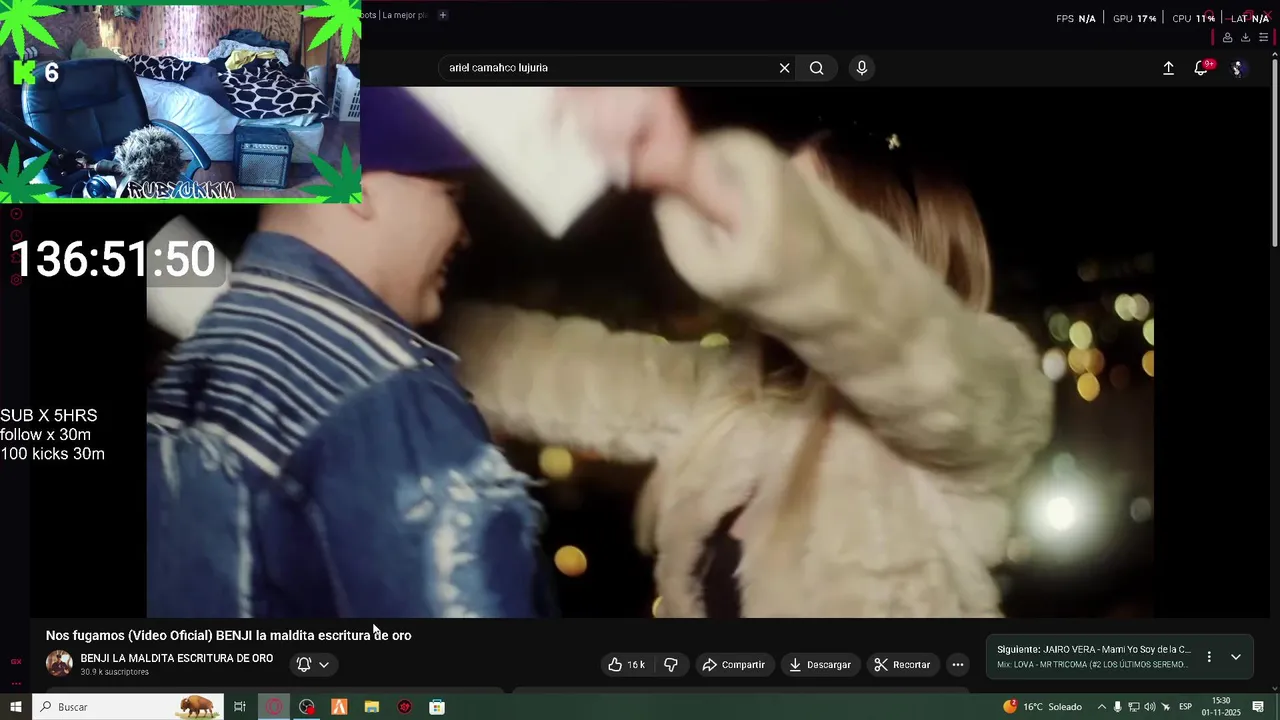Clear the search box text with X
This screenshot has width=1280, height=720.
pyautogui.click(x=784, y=68)
